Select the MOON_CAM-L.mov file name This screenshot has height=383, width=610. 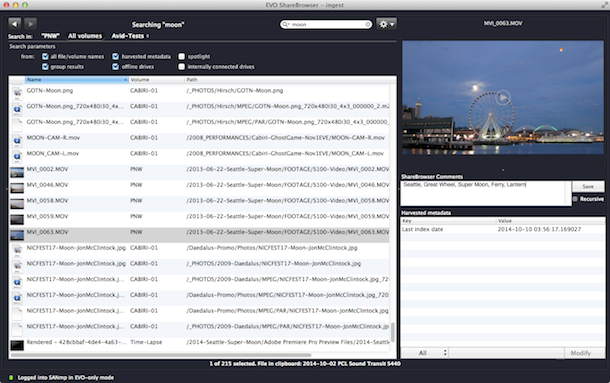(x=53, y=153)
